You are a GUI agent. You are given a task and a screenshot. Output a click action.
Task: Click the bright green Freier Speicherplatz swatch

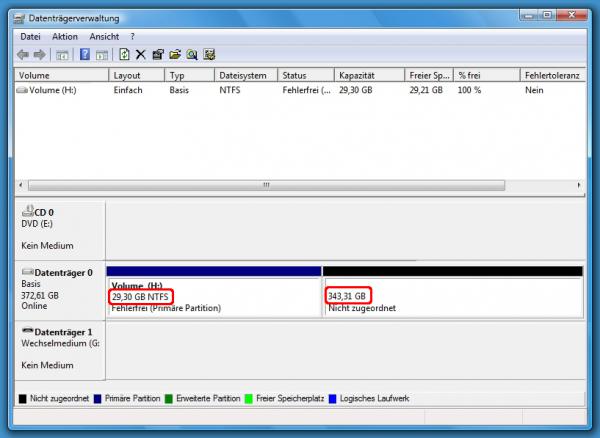point(249,399)
